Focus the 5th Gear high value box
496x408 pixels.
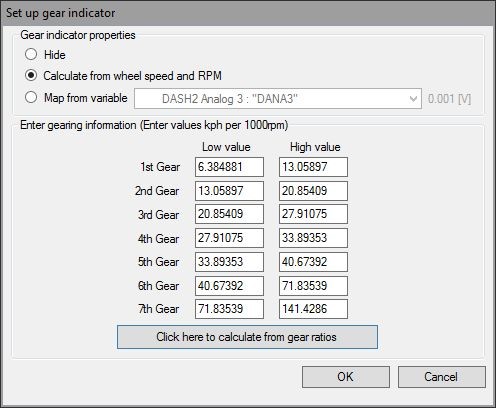pyautogui.click(x=313, y=262)
